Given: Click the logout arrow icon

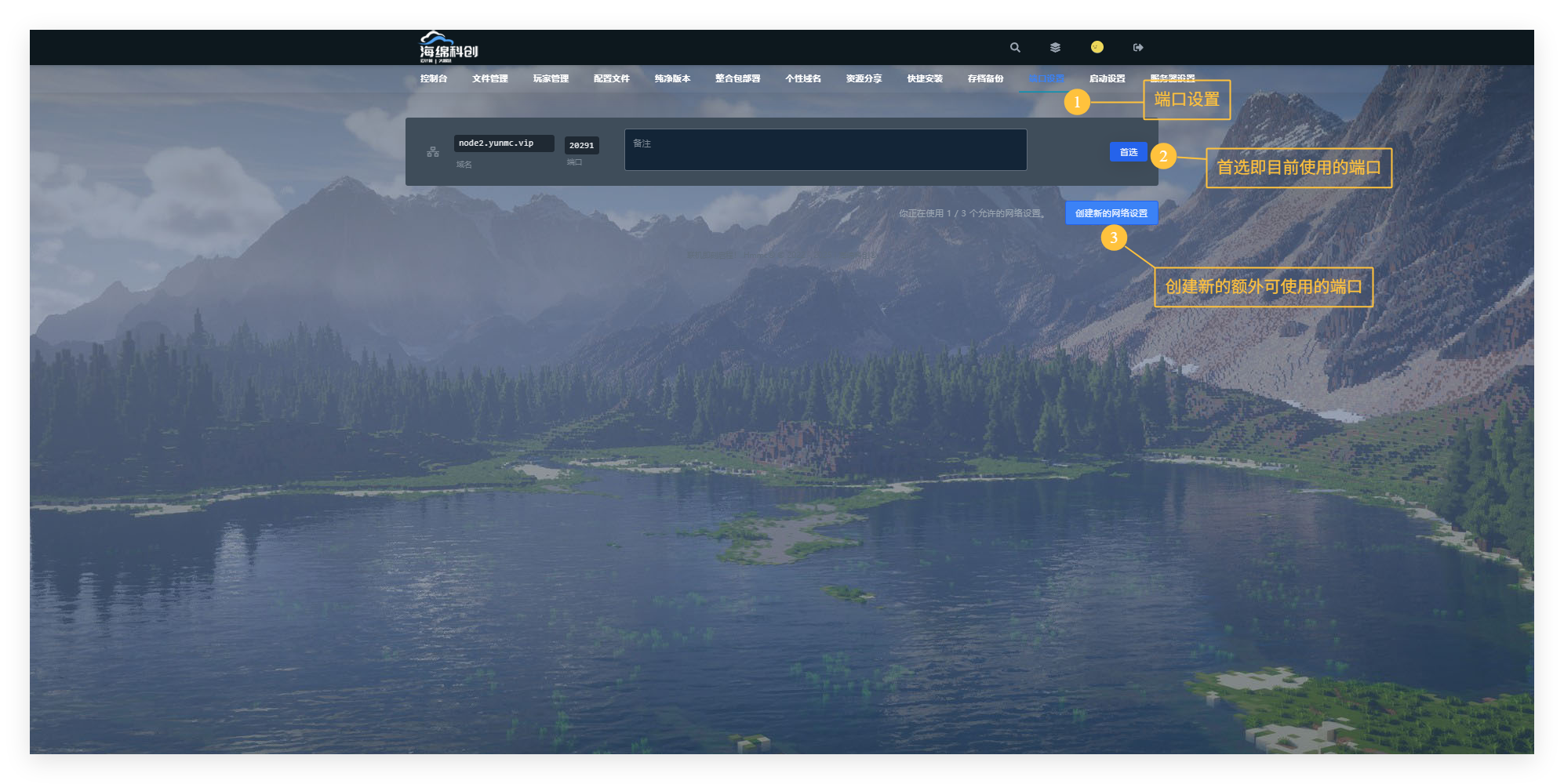Looking at the screenshot, I should tap(1138, 47).
